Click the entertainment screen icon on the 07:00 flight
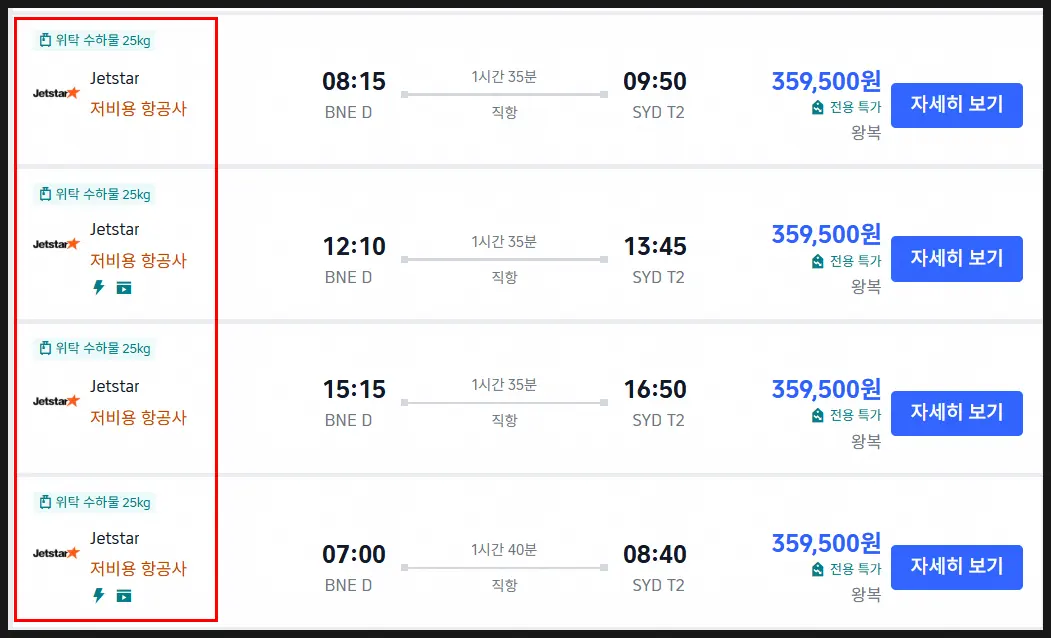 pyautogui.click(x=124, y=596)
